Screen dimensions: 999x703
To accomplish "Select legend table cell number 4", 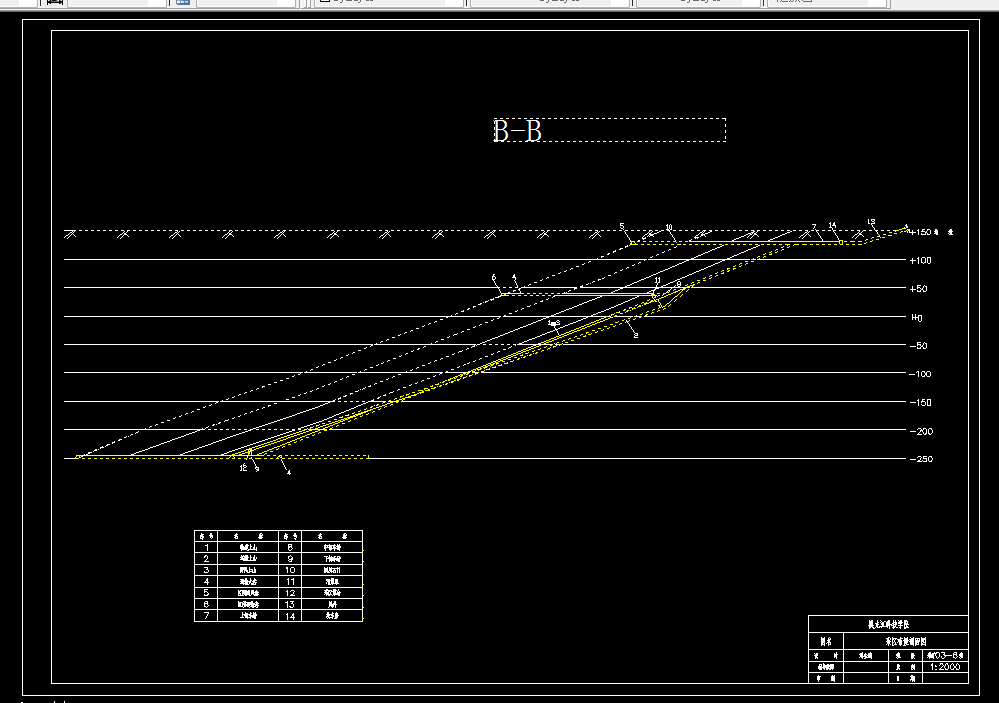I will [206, 581].
